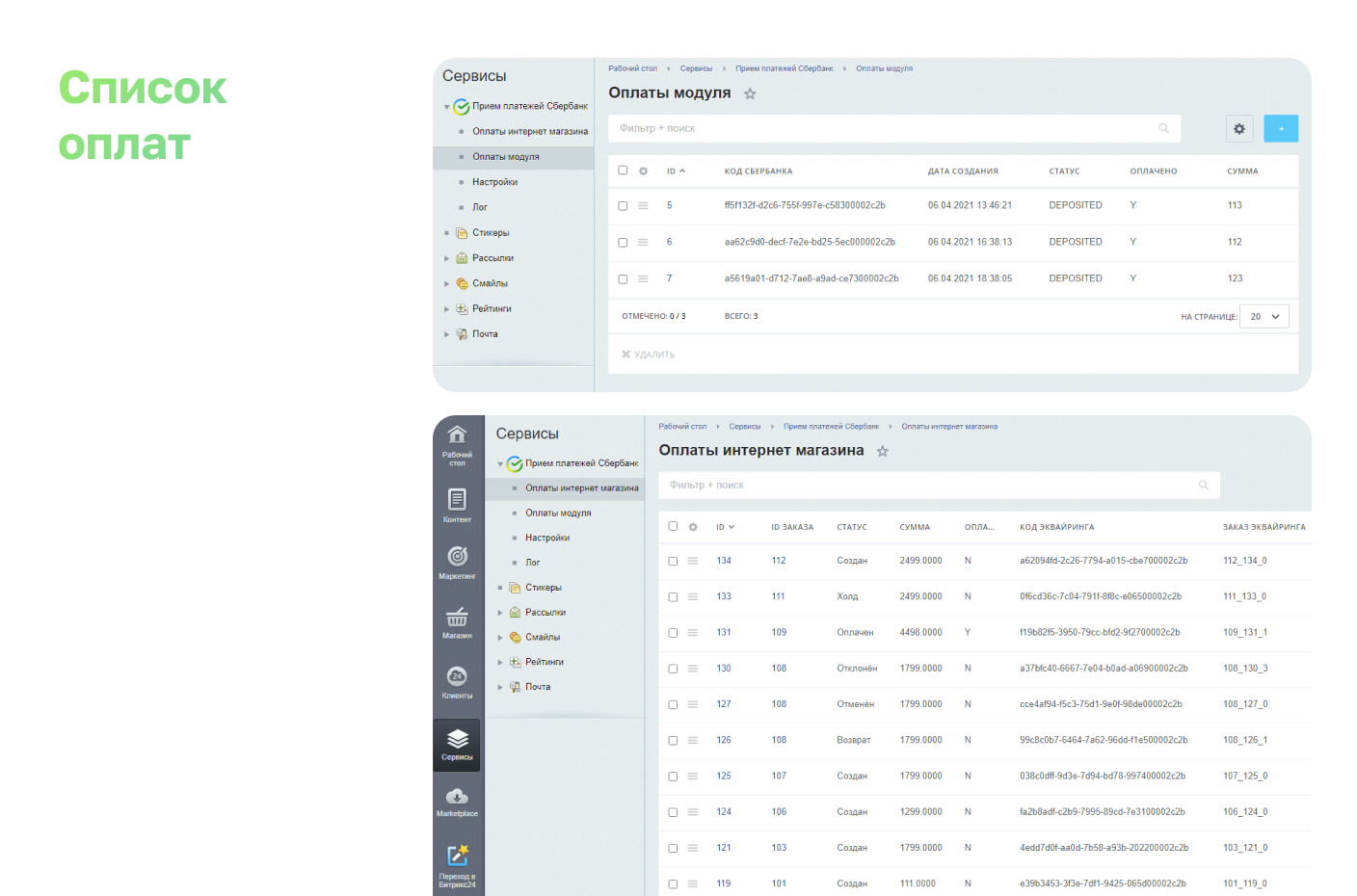Check the row with ID 7
Screen dimensions: 1357x896
623,279
